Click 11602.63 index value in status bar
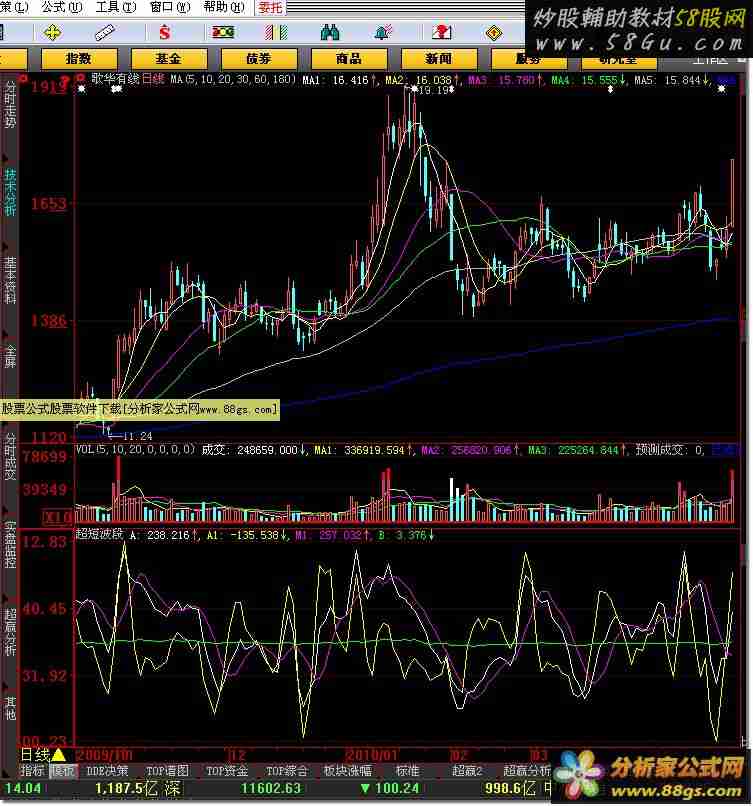The width and height of the screenshot is (753, 806). pos(271,788)
